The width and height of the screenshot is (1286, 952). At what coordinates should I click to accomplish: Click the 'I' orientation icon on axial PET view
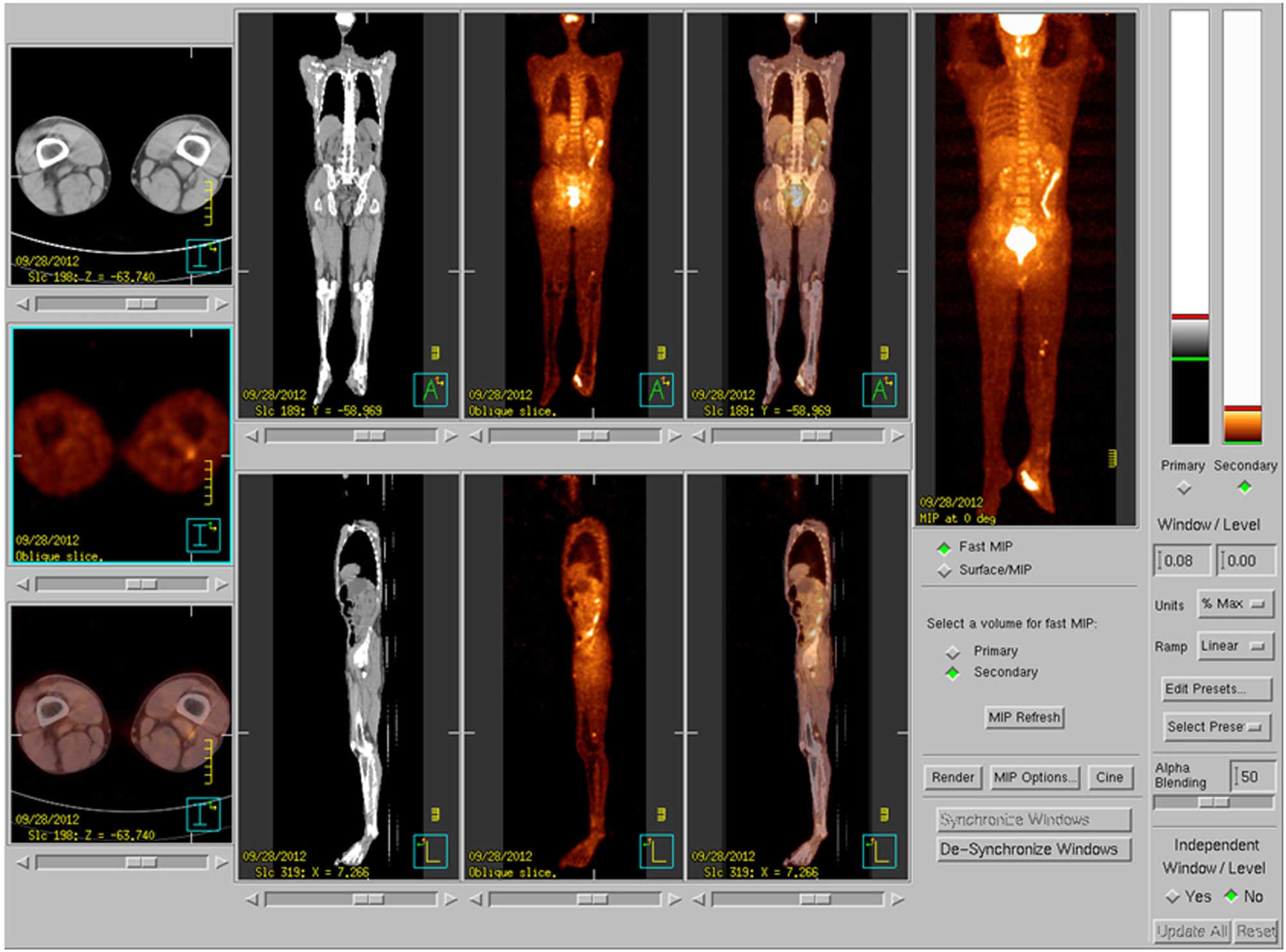203,535
